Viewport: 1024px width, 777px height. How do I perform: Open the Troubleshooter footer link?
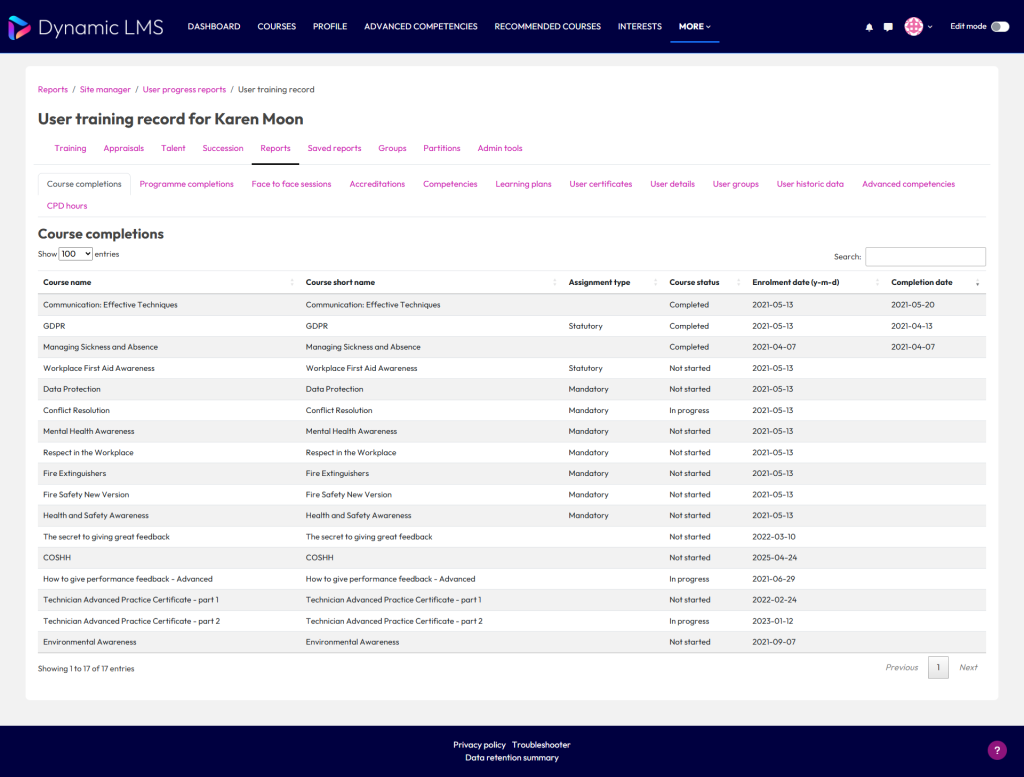[x=541, y=744]
